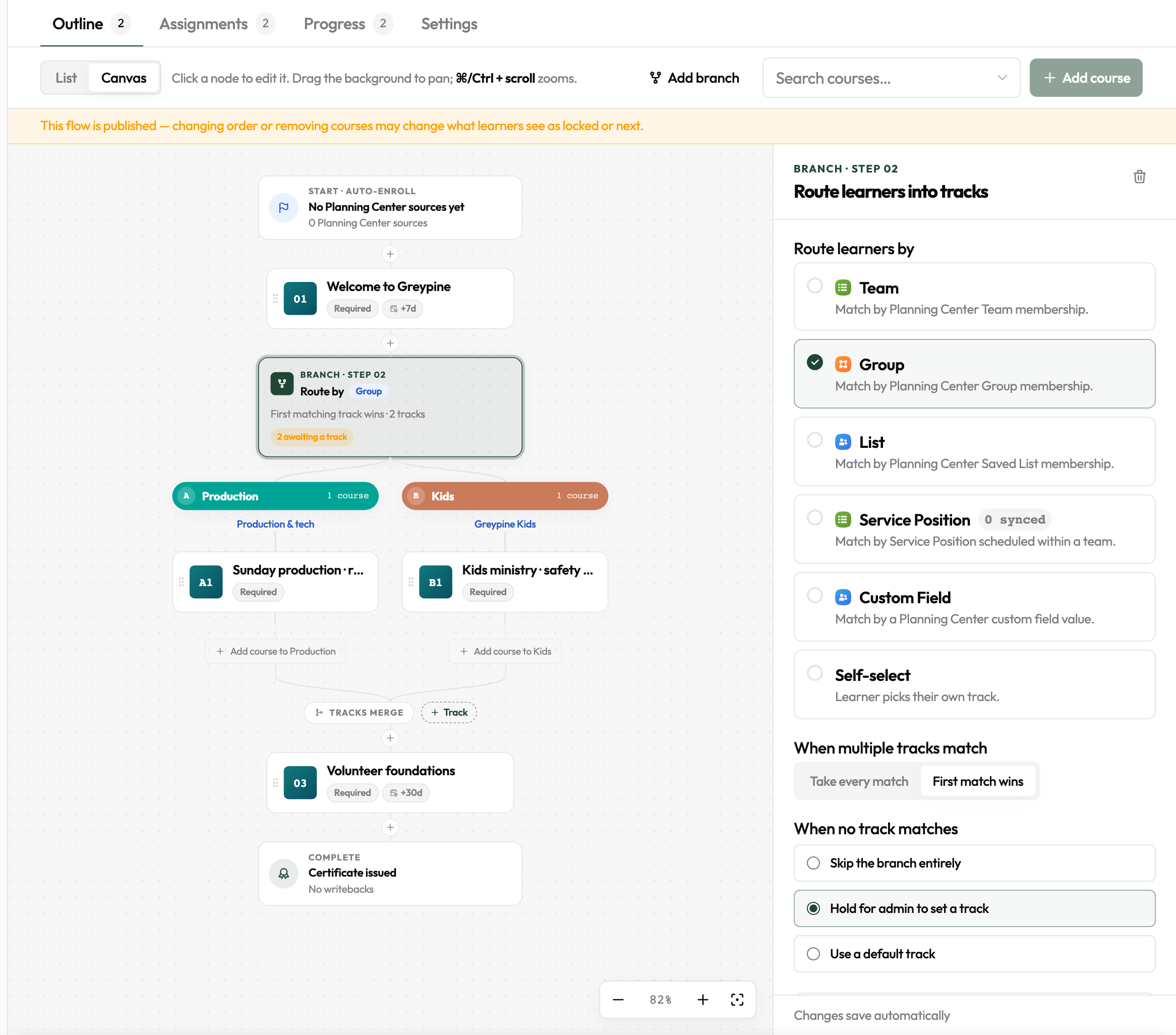
Task: Click the start flag icon node
Action: [x=283, y=207]
